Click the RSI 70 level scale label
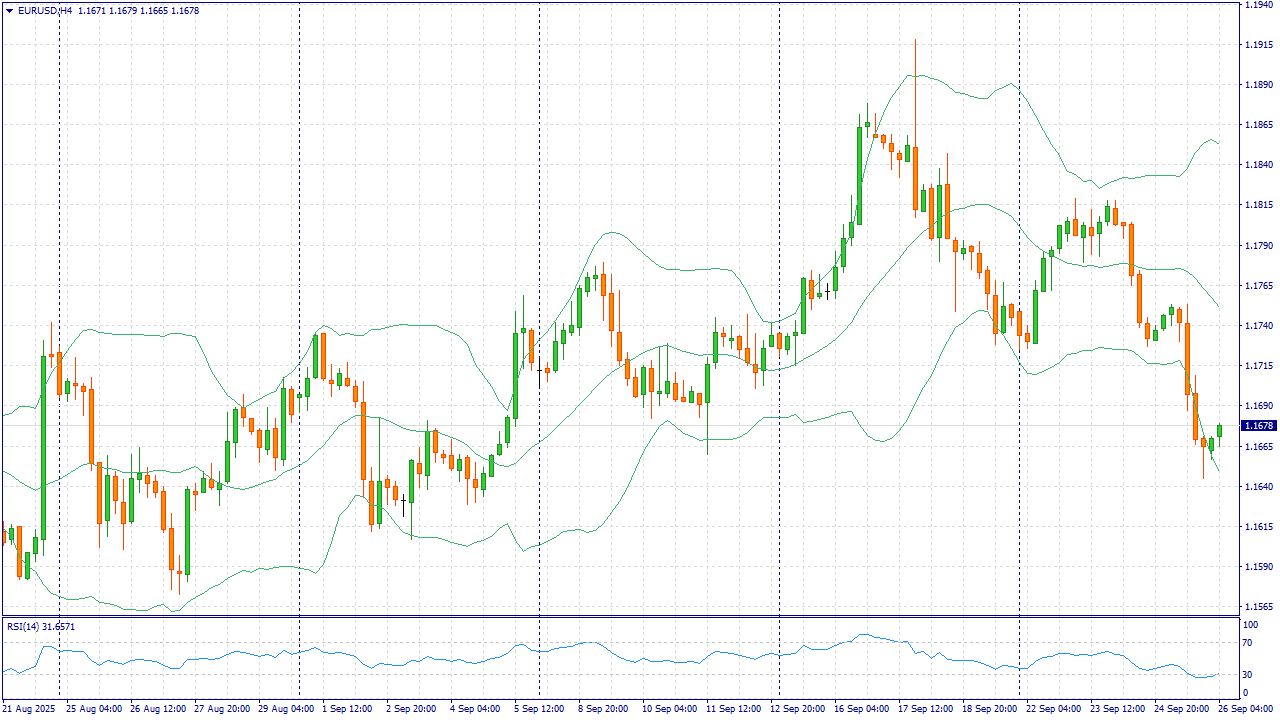 pos(1247,647)
